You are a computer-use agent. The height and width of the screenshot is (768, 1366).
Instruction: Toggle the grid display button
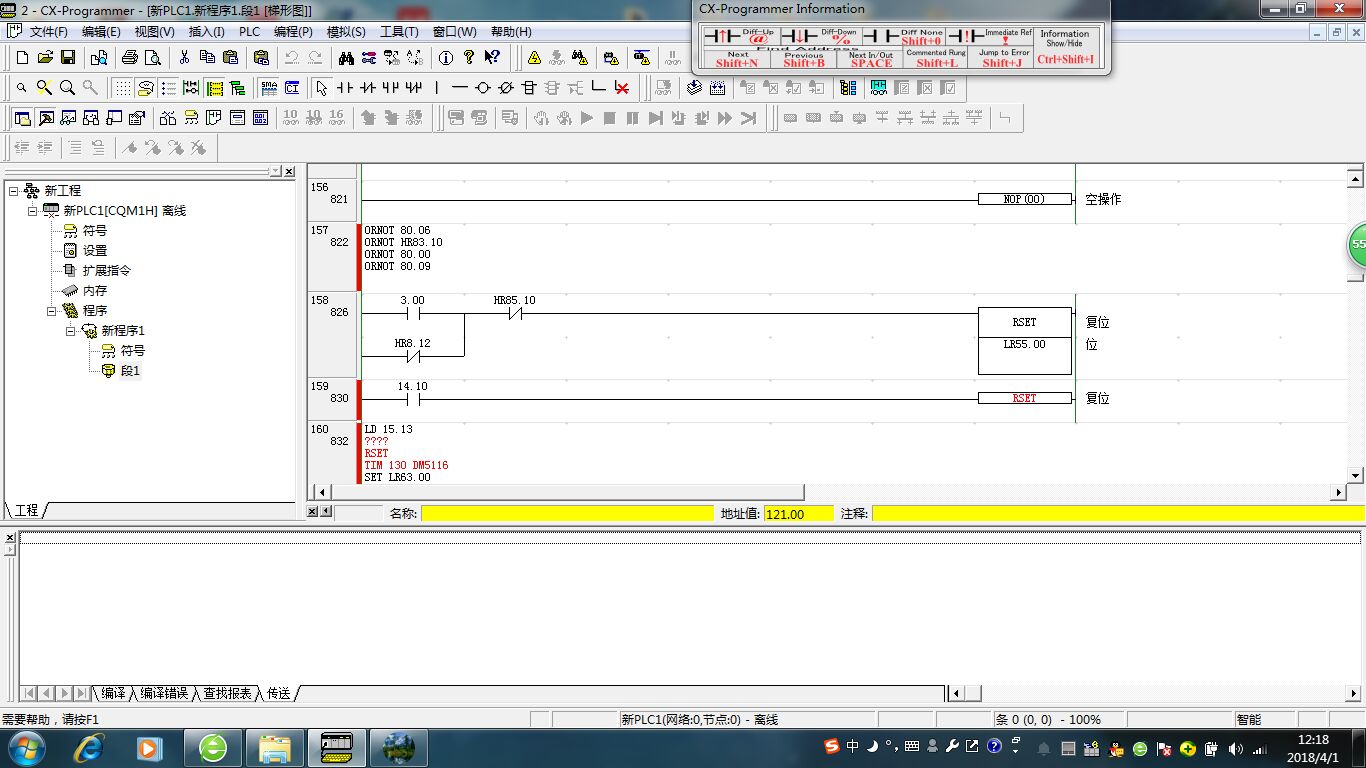pyautogui.click(x=122, y=88)
